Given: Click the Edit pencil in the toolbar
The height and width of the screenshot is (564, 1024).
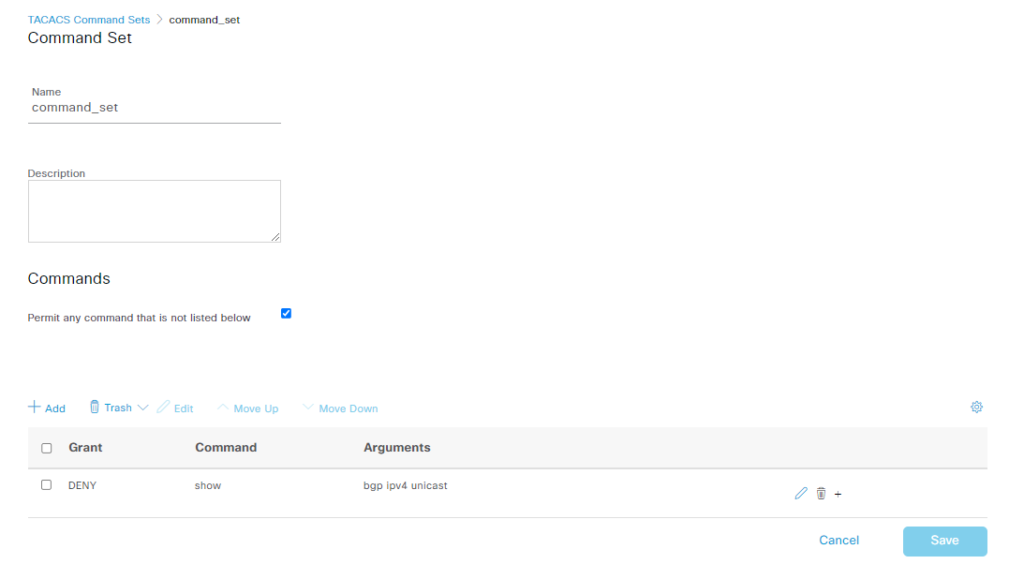Looking at the screenshot, I should (164, 408).
